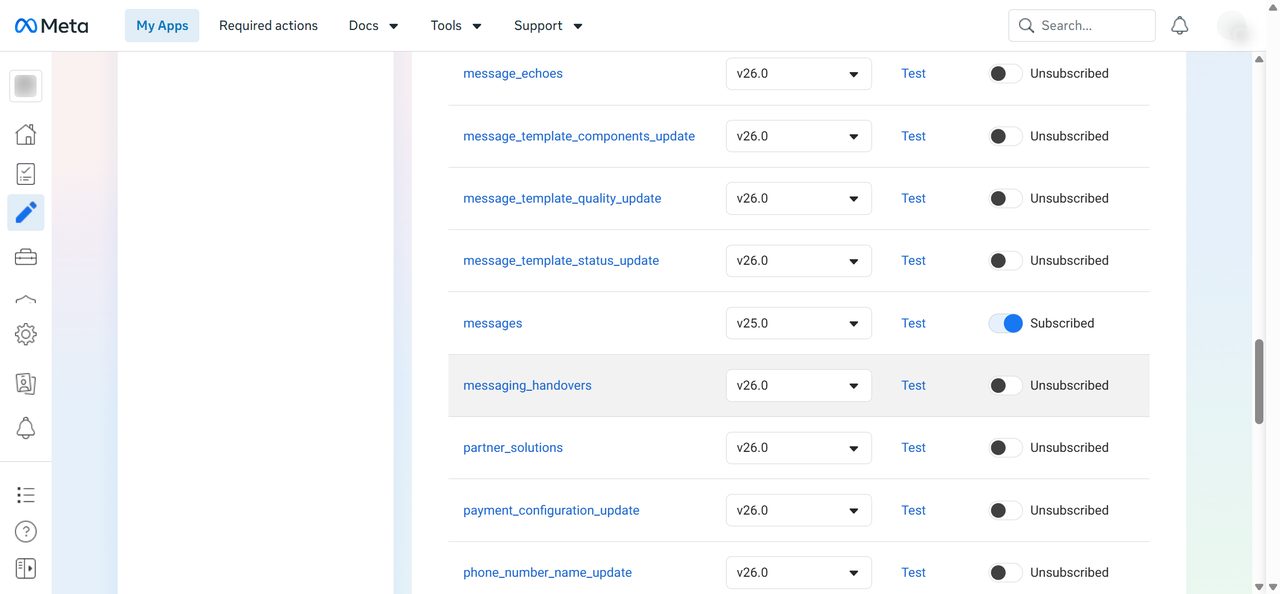Open the partner_solutions field link
This screenshot has height=594, width=1280.
tap(513, 448)
